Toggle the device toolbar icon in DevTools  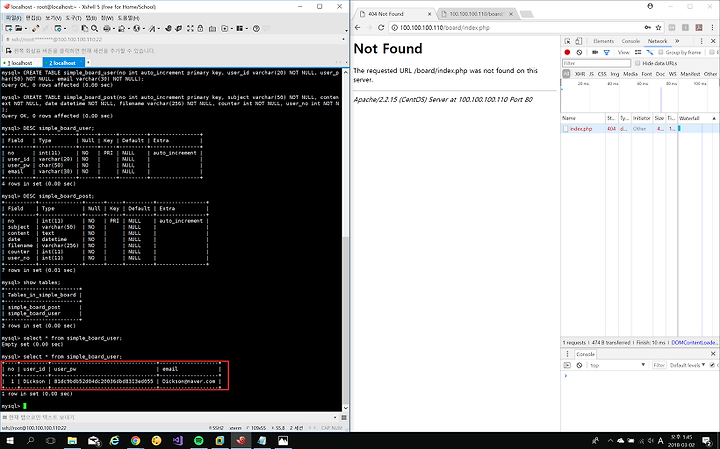tap(579, 41)
